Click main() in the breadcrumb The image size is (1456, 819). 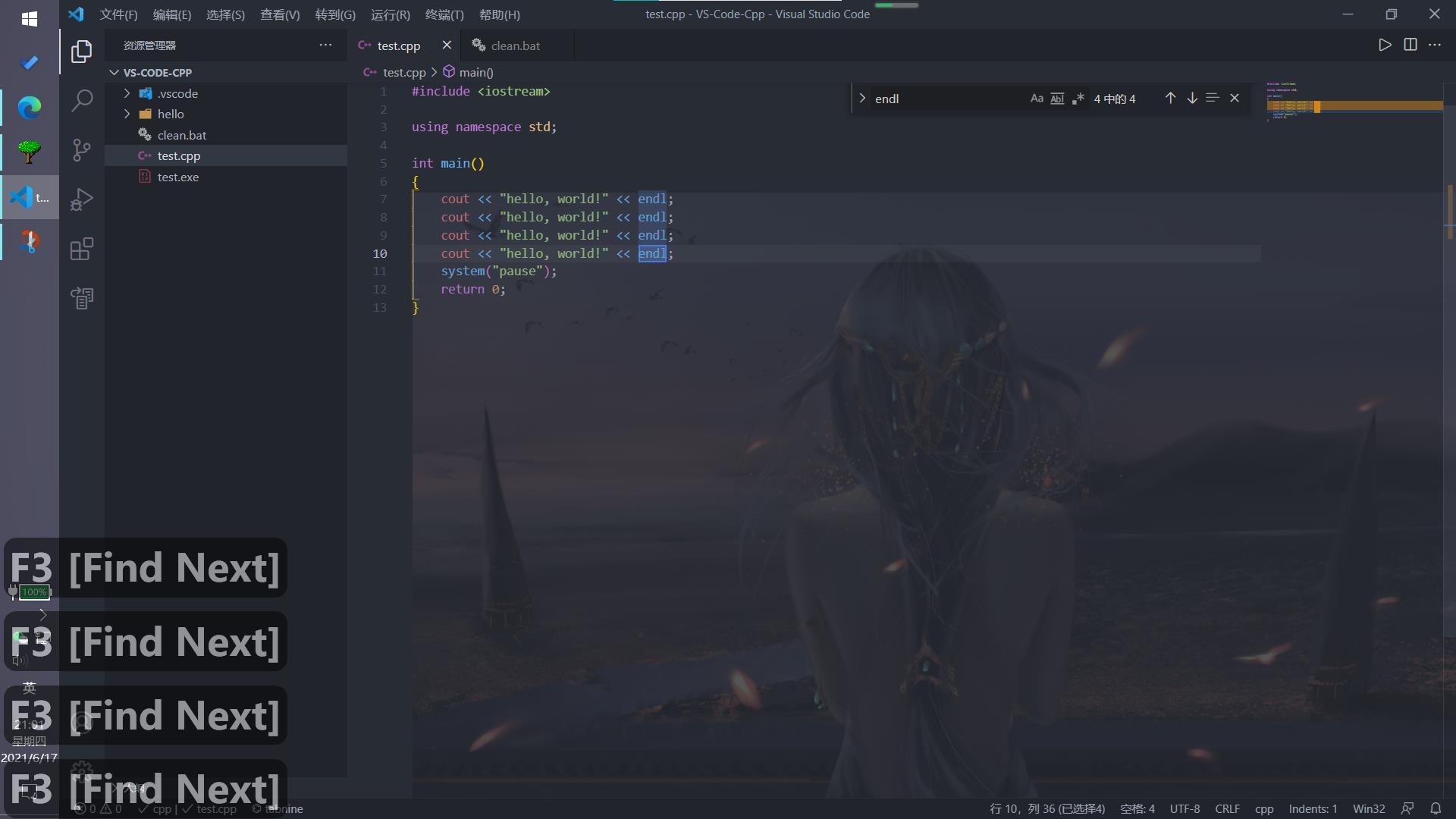point(475,72)
